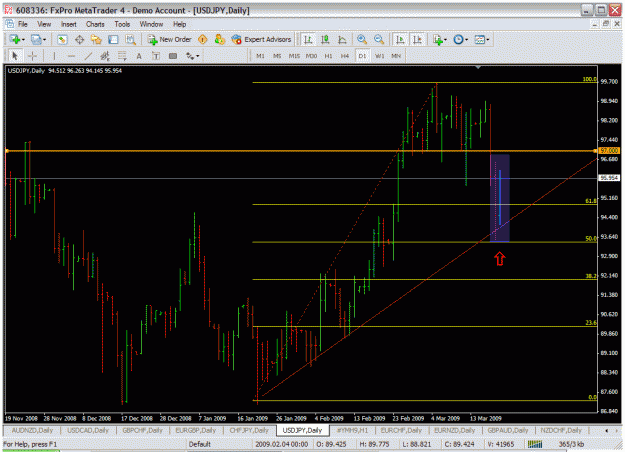This screenshot has width=625, height=452.
Task: Zoom out on the chart
Action: pyautogui.click(x=379, y=39)
